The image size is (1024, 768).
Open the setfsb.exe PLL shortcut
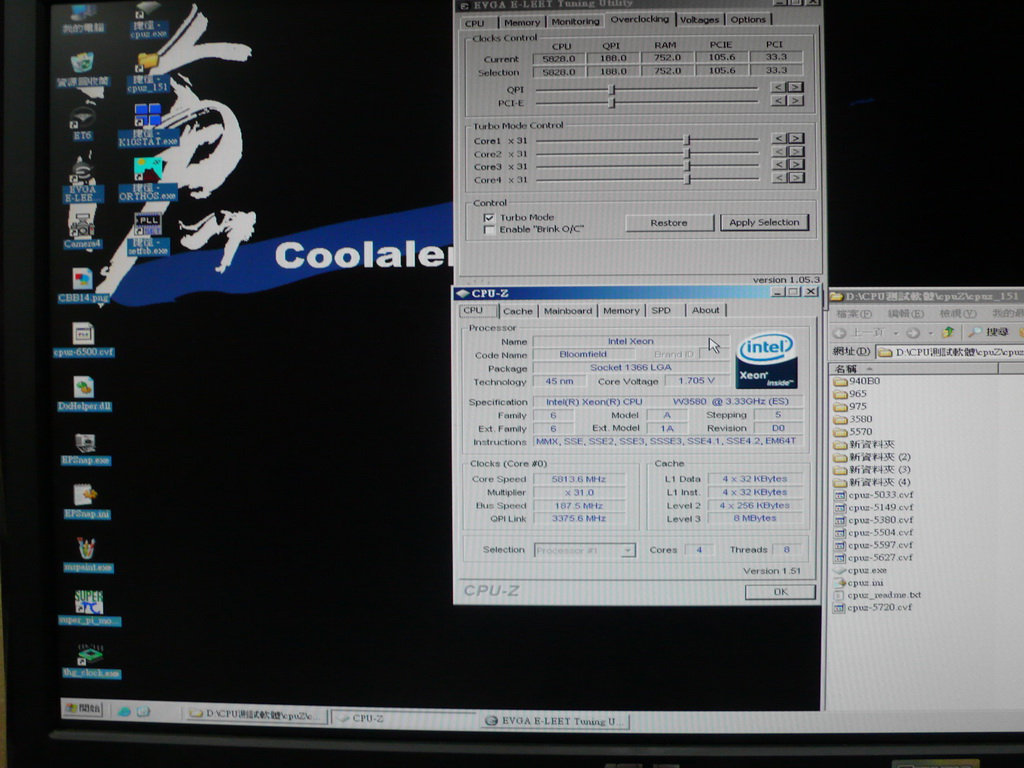pos(148,234)
